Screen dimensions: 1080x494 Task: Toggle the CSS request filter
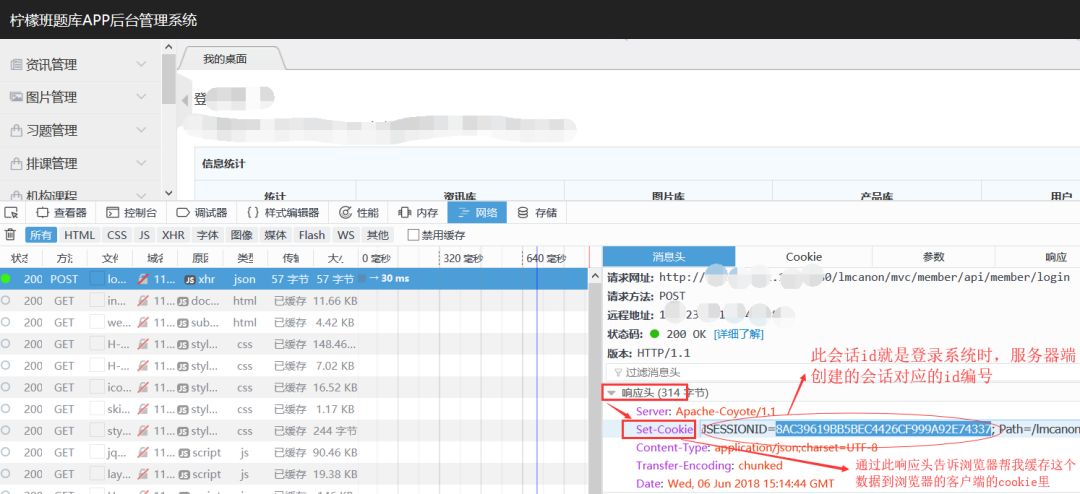tap(117, 235)
